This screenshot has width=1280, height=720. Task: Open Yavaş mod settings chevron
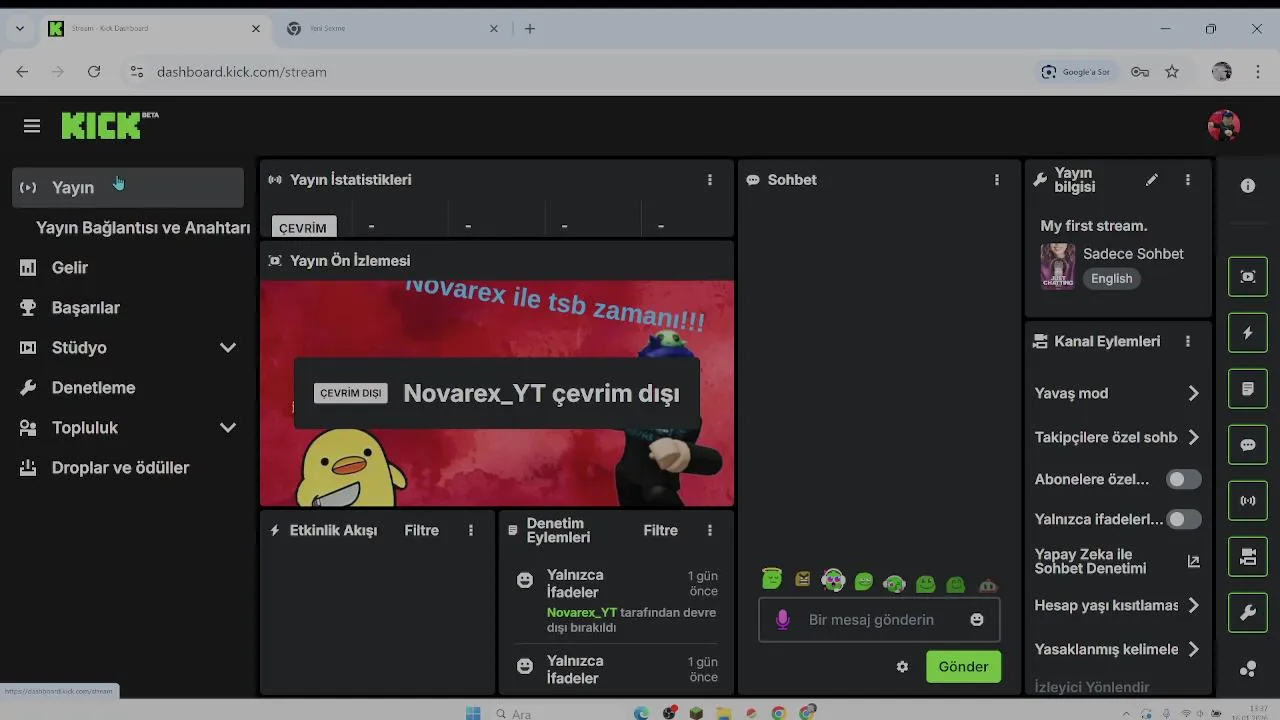tap(1193, 393)
